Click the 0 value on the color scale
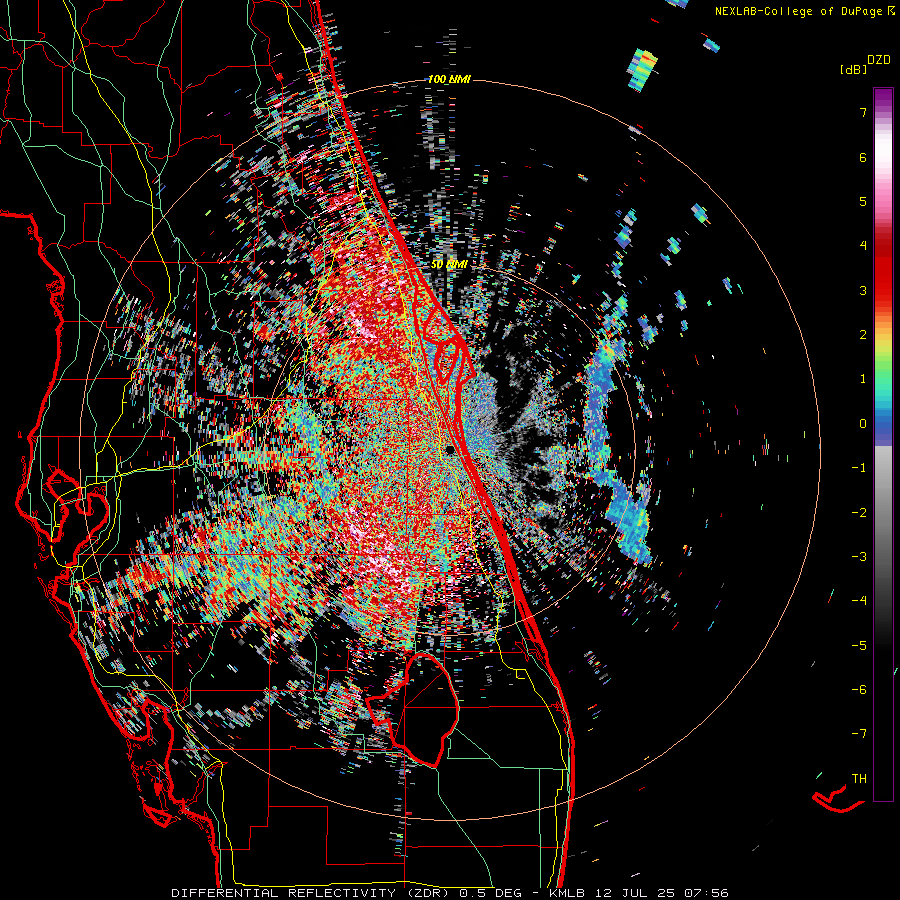 point(863,424)
